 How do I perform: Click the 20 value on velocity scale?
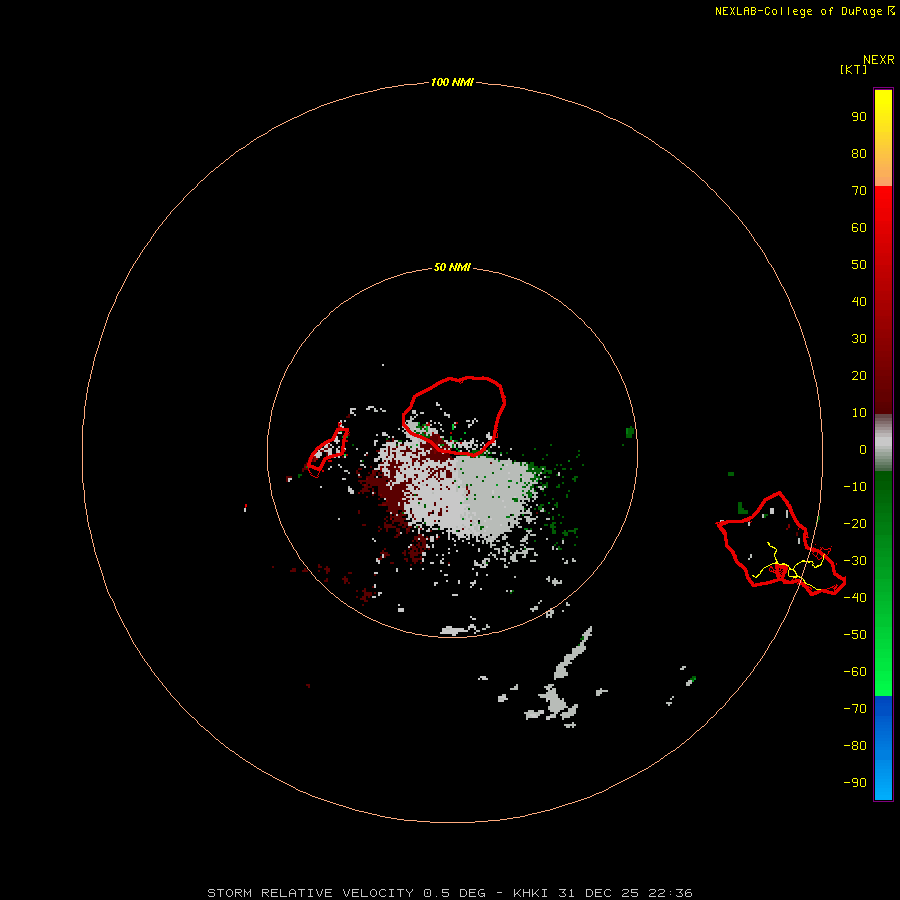click(859, 375)
